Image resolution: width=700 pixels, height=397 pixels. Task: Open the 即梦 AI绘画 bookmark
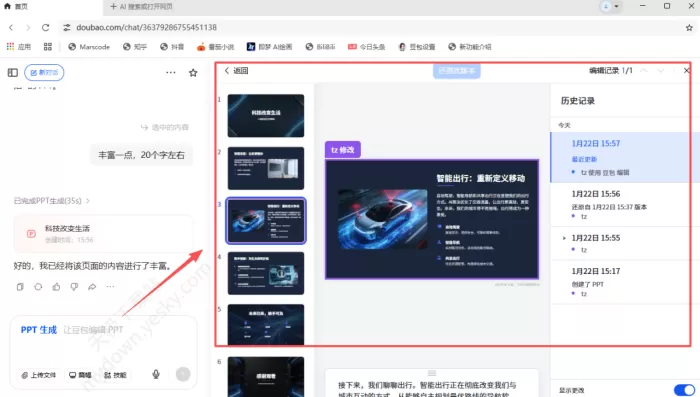pyautogui.click(x=270, y=46)
